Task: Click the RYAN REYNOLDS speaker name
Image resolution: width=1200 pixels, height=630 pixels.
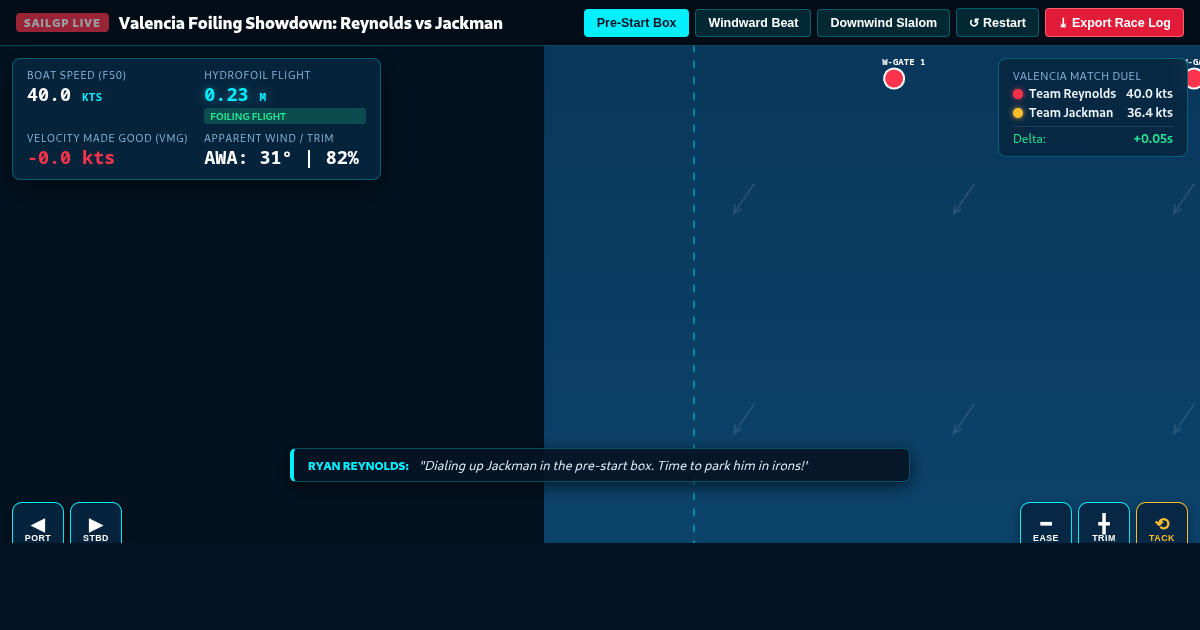Action: [x=358, y=466]
